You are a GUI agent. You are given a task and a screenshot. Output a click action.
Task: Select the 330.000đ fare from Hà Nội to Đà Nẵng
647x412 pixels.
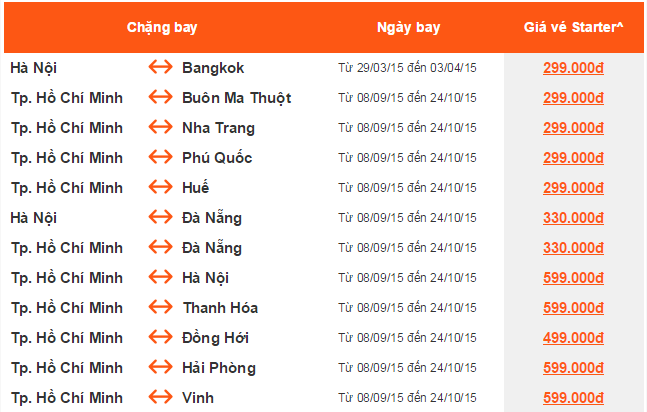coord(573,218)
